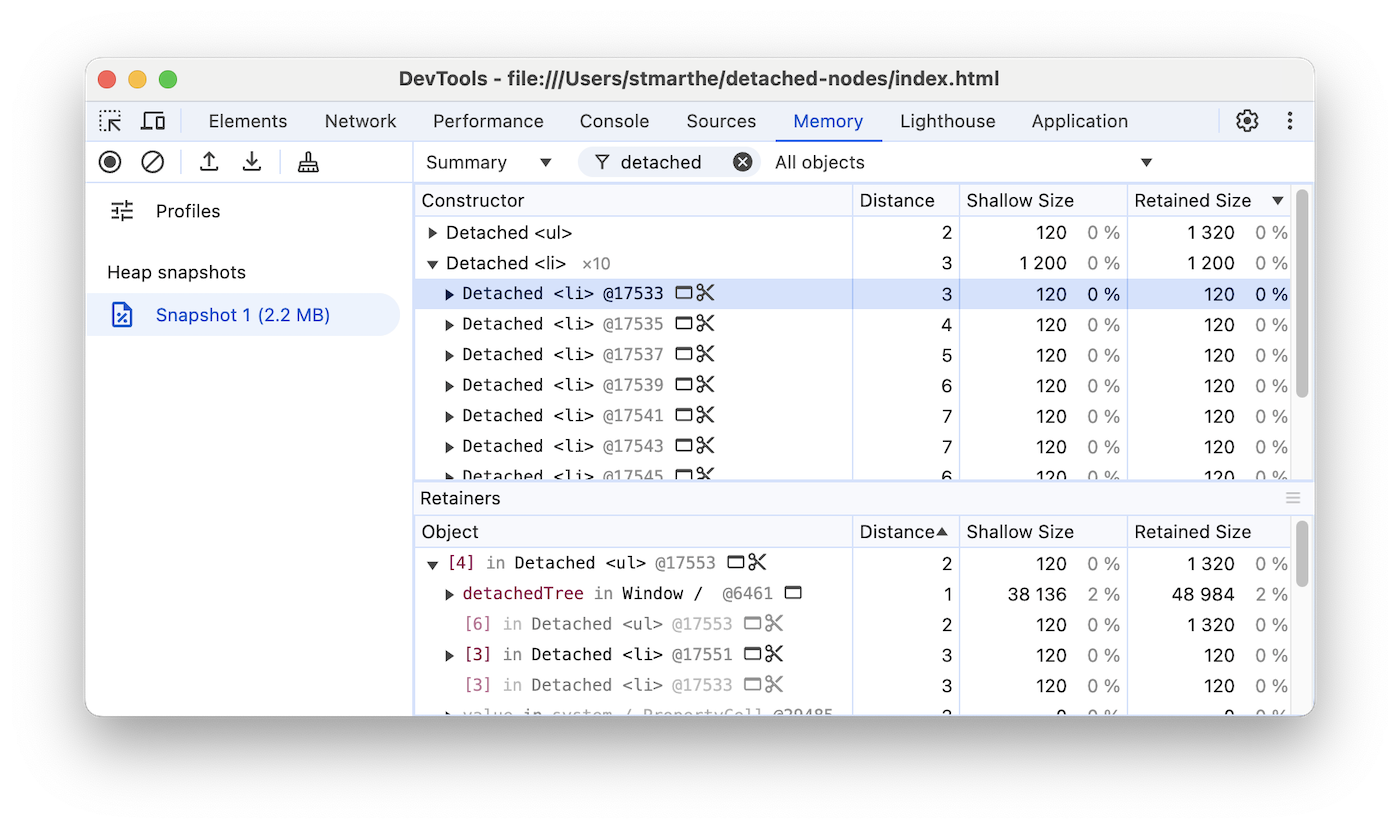Sort by the Shallow Size column header
The image size is (1400, 829).
coord(1019,200)
